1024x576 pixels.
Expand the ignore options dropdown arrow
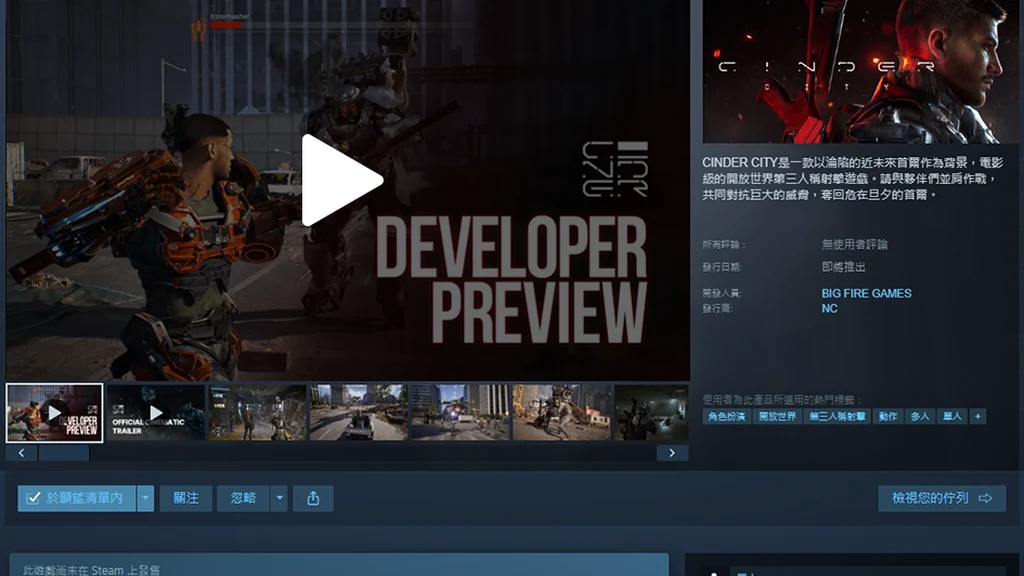point(279,498)
